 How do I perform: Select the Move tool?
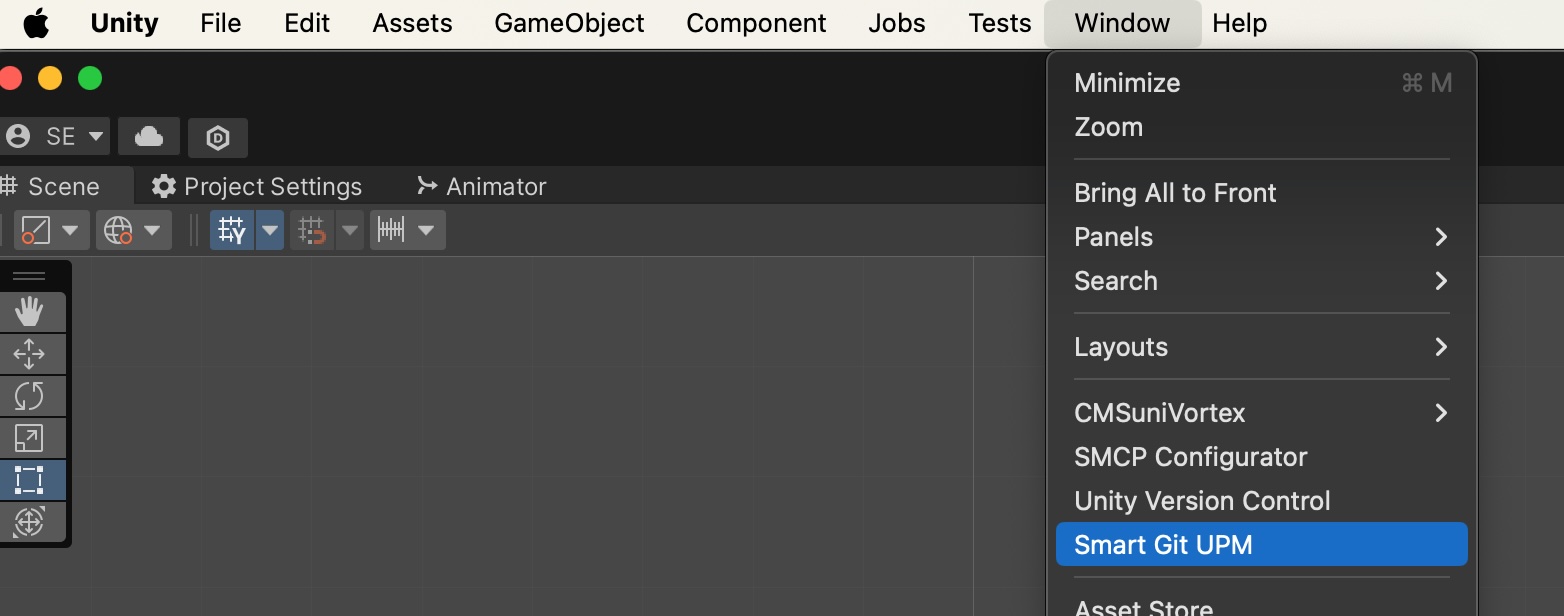pyautogui.click(x=29, y=354)
